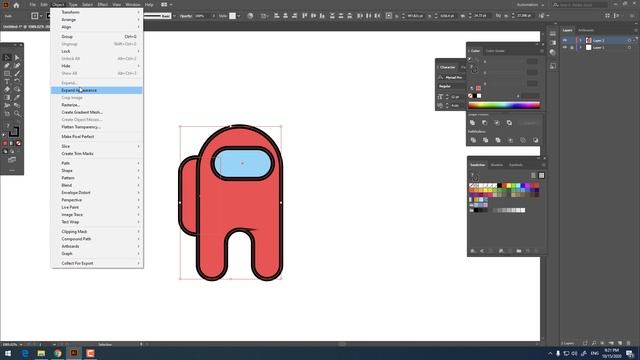This screenshot has height=360, width=640.
Task: Select the Direct Selection tool
Action: (x=17, y=58)
